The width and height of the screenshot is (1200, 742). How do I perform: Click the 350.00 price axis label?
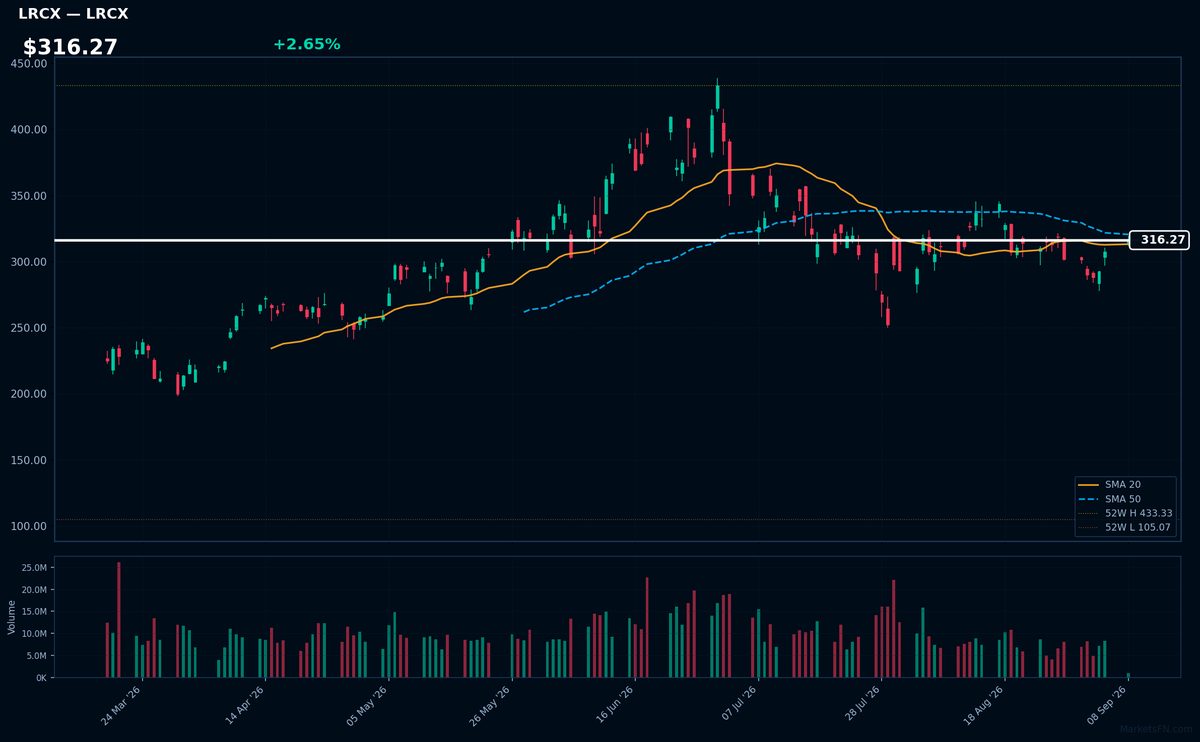pyautogui.click(x=29, y=195)
